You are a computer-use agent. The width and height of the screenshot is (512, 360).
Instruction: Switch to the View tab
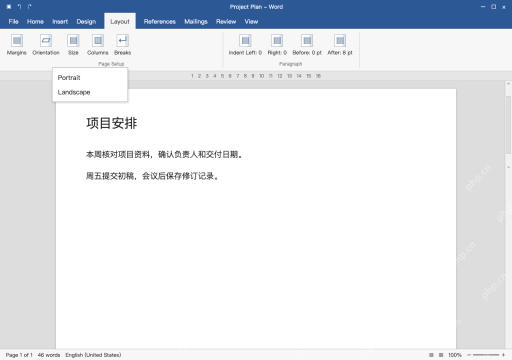[251, 22]
